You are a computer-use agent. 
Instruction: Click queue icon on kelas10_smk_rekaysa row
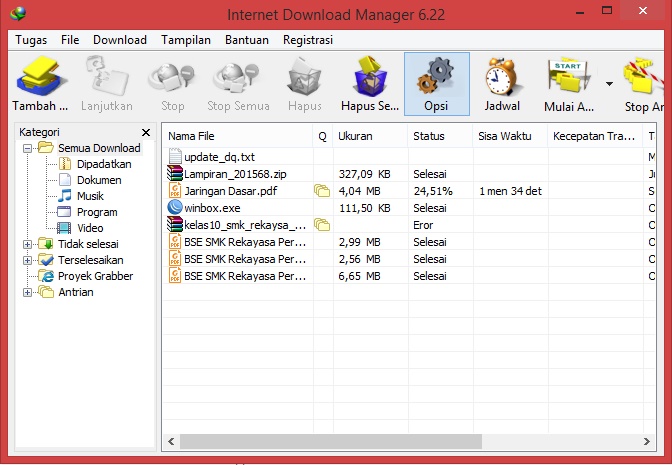(x=322, y=225)
